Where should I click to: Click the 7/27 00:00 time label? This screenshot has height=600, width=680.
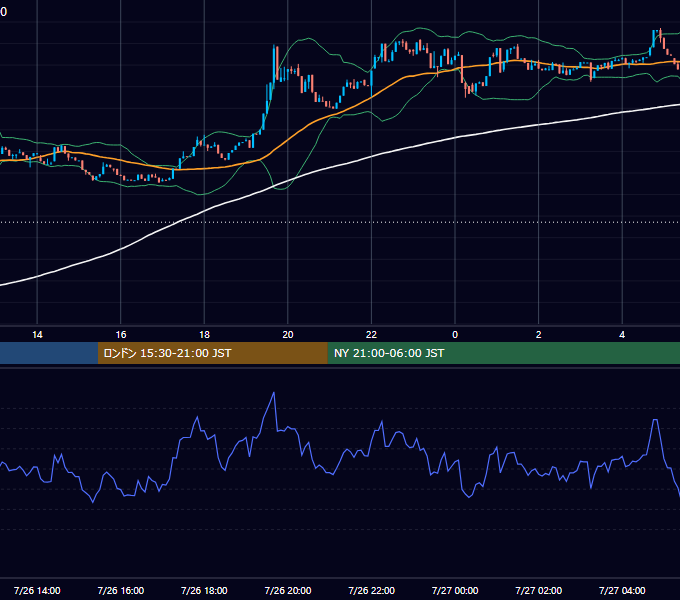tap(455, 590)
